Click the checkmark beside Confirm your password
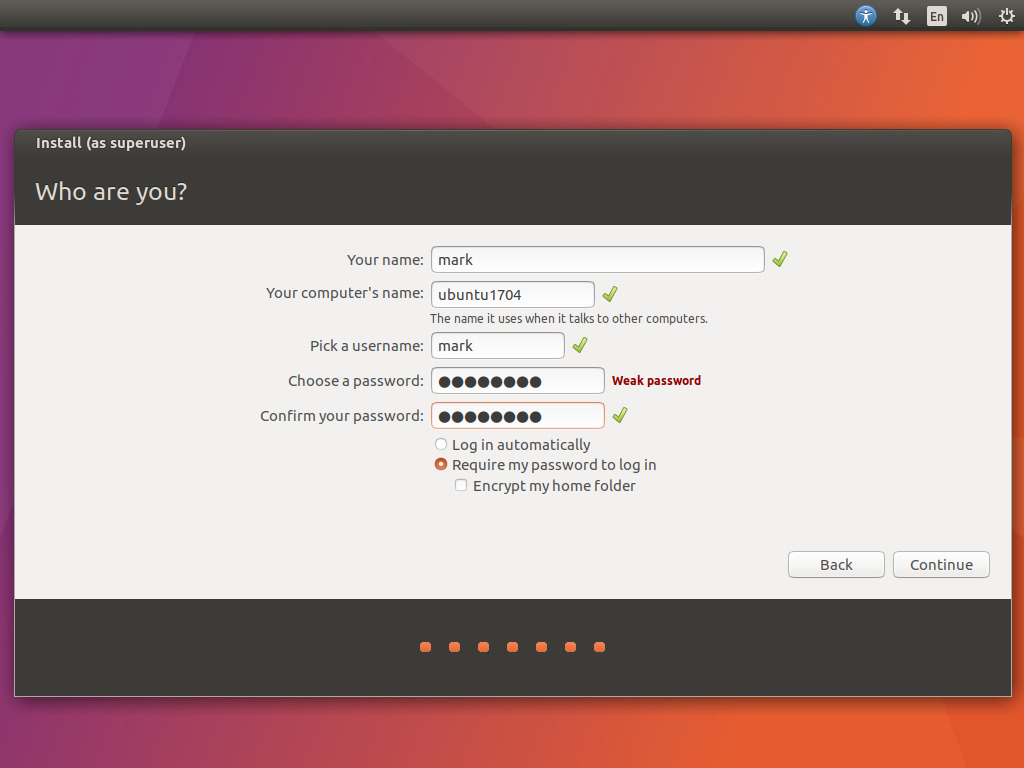The height and width of the screenshot is (768, 1024). (x=620, y=415)
